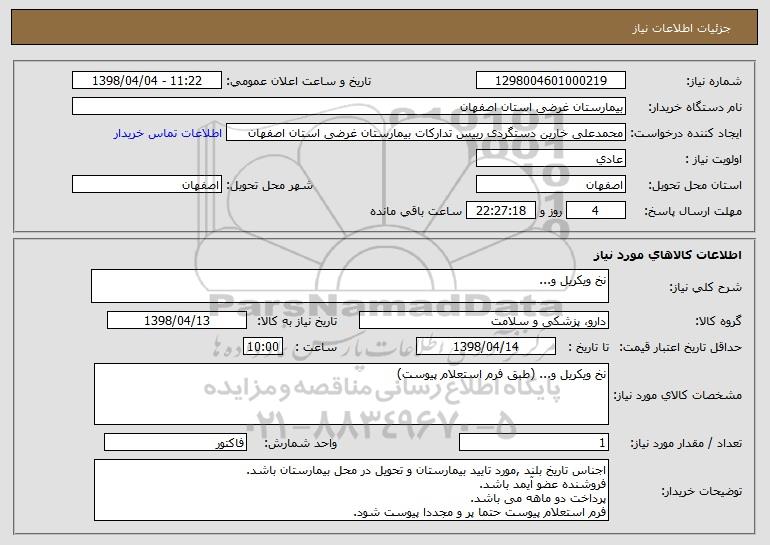Click the label استان محل تحویل

tap(695, 186)
